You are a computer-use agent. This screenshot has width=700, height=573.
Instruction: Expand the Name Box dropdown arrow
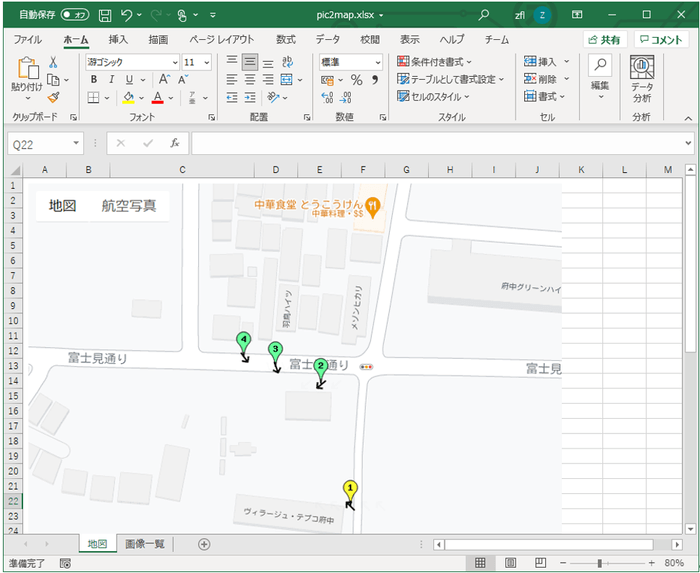click(76, 143)
